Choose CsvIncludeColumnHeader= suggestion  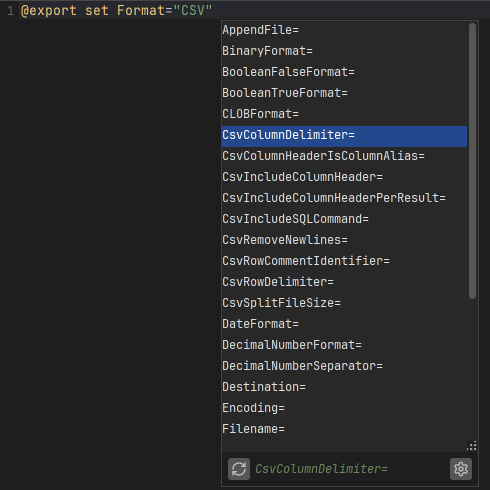click(x=344, y=177)
